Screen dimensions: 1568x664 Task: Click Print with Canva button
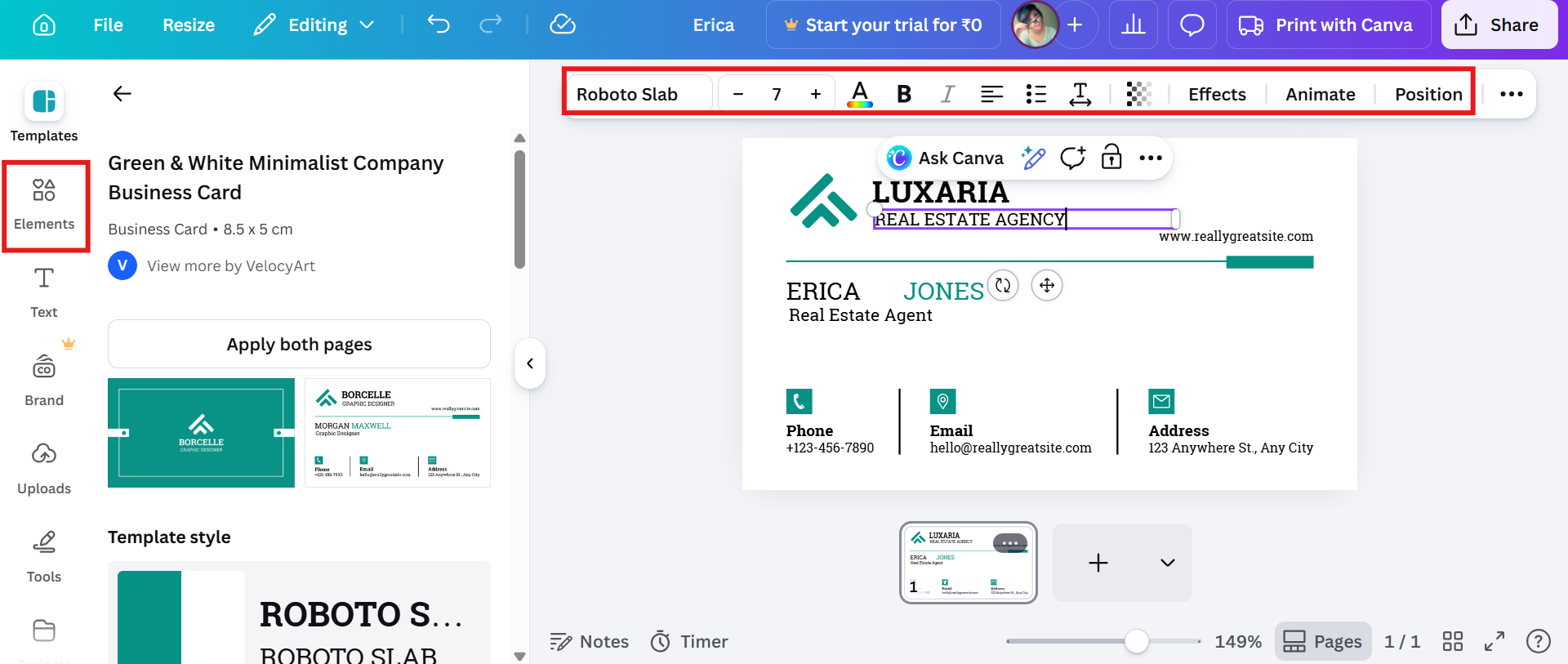pyautogui.click(x=1328, y=25)
